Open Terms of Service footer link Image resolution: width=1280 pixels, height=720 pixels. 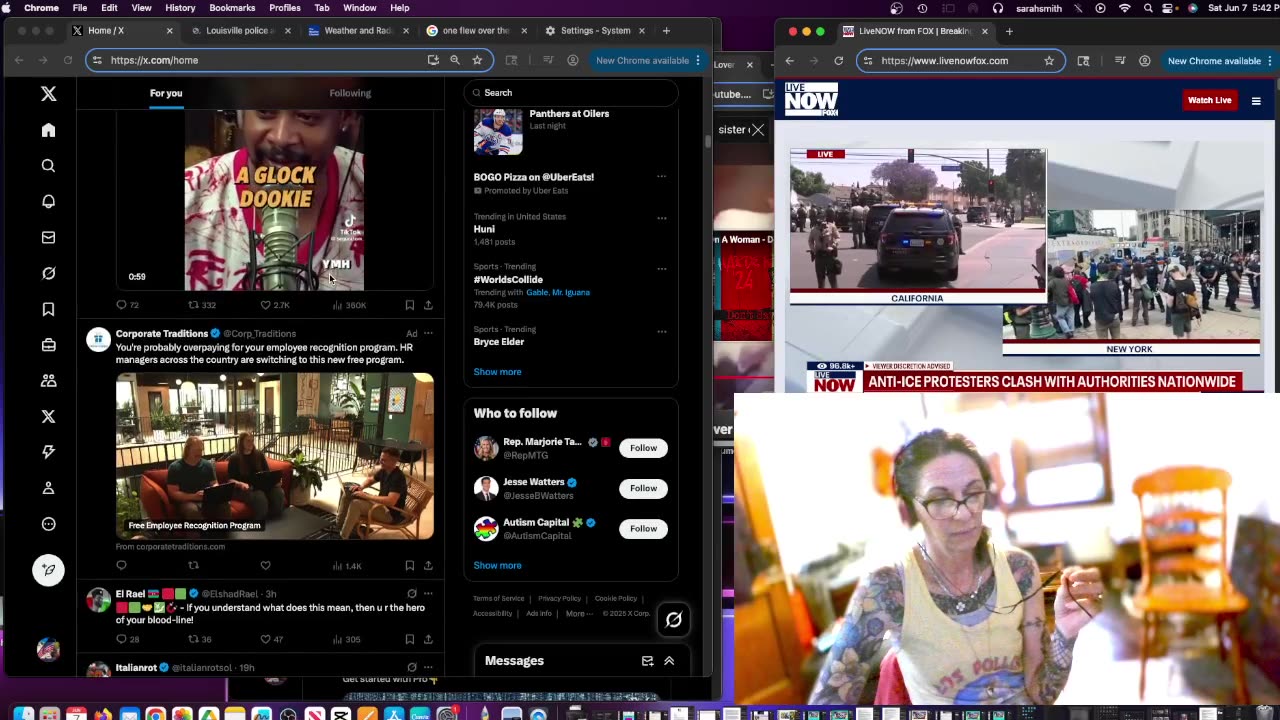tap(499, 599)
